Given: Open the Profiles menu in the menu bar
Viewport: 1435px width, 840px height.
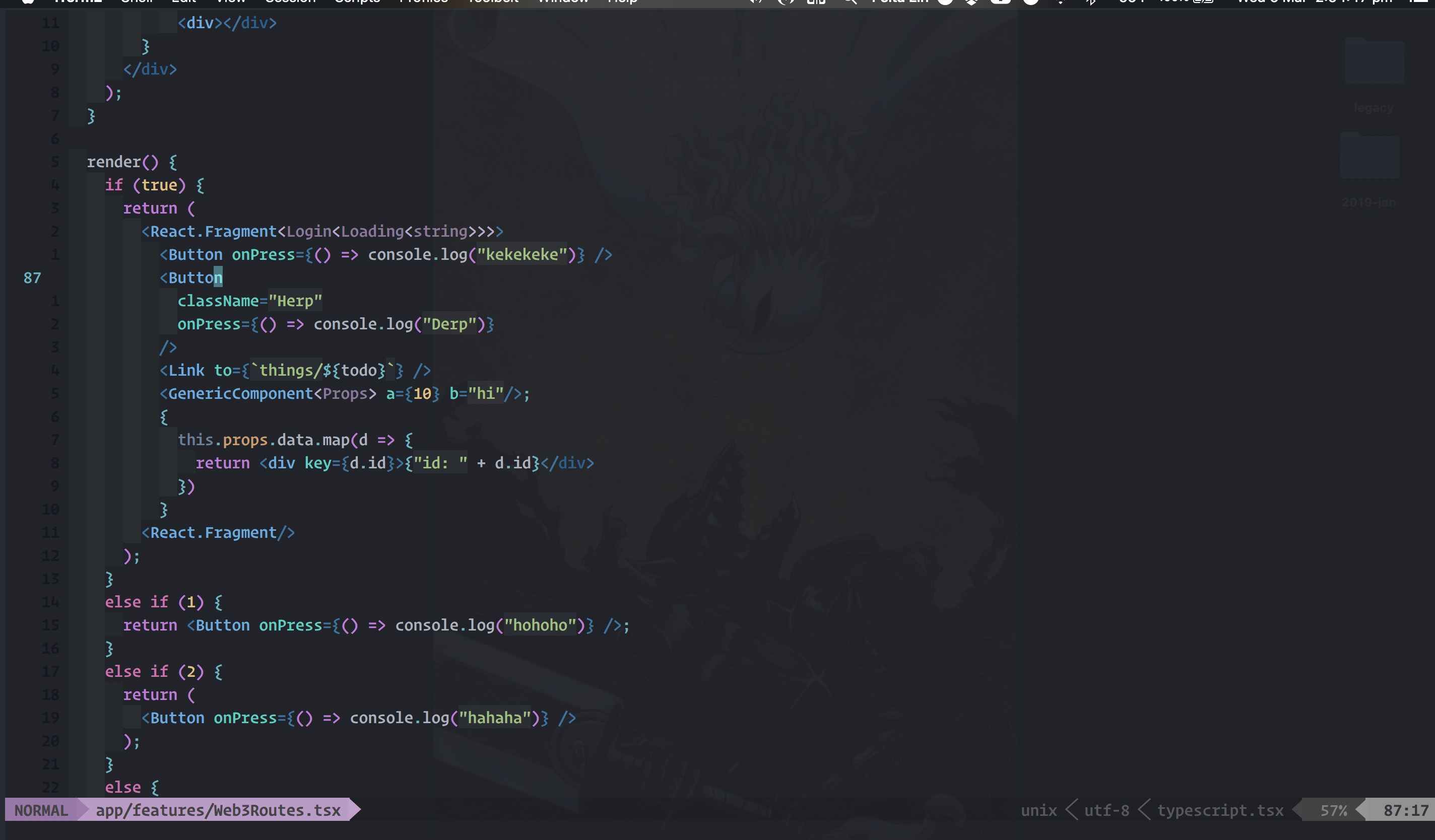Looking at the screenshot, I should pos(423,2).
